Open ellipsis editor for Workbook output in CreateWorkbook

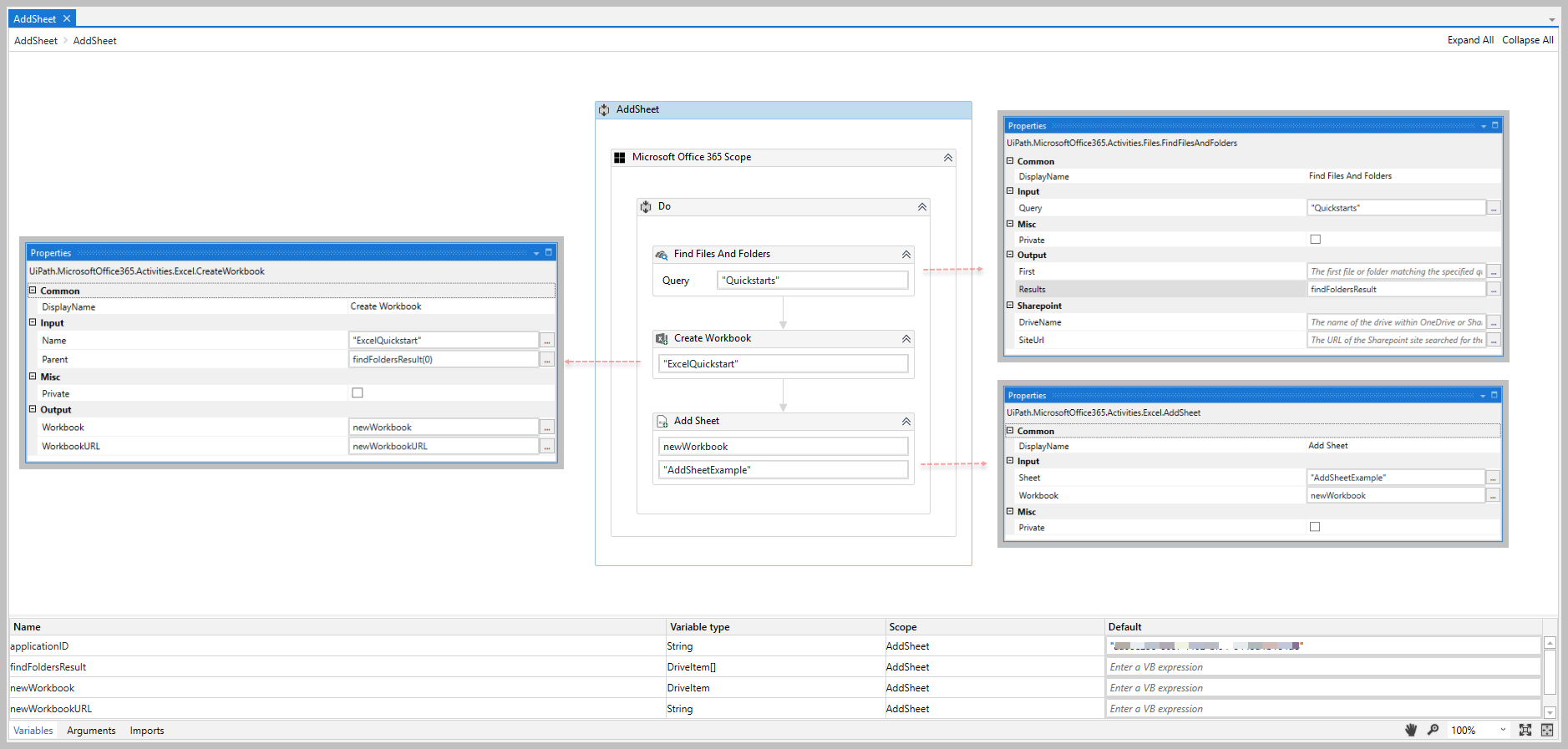[x=547, y=428]
